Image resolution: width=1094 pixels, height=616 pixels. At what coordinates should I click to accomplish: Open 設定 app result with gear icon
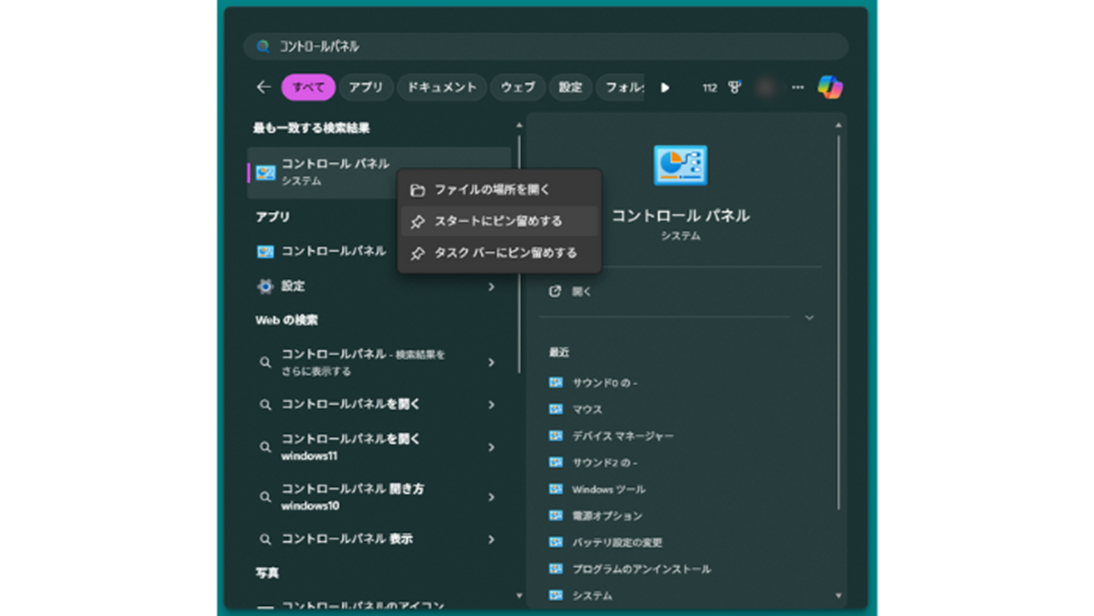pyautogui.click(x=293, y=286)
